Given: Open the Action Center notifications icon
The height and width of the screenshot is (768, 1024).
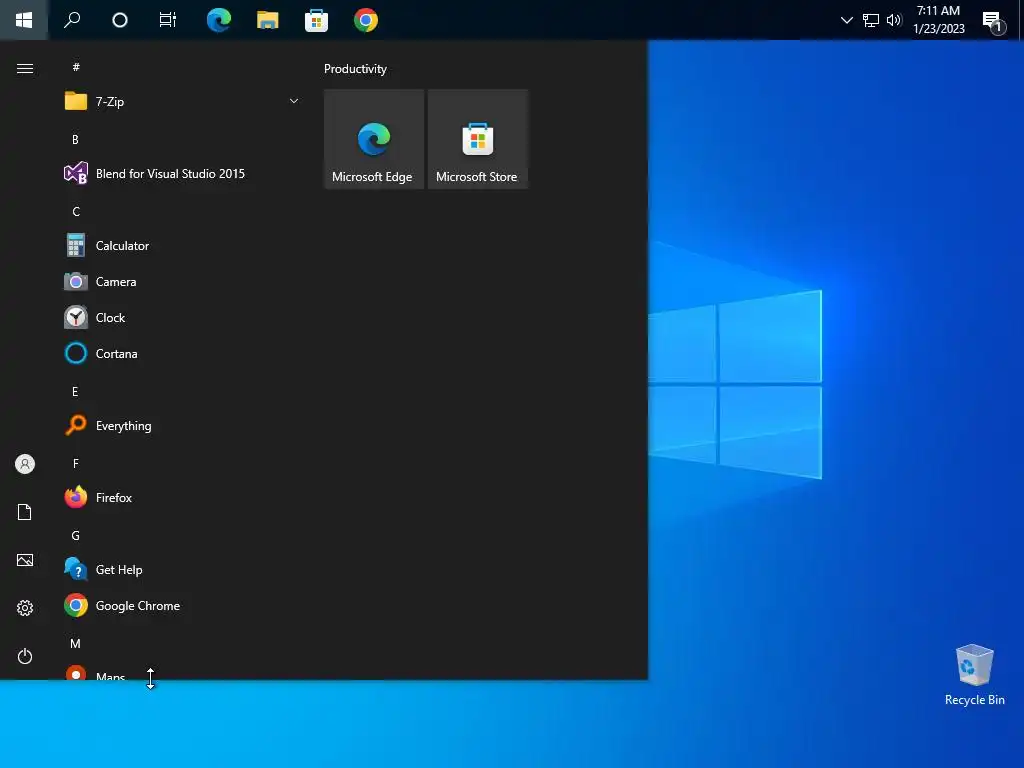Looking at the screenshot, I should [x=993, y=21].
